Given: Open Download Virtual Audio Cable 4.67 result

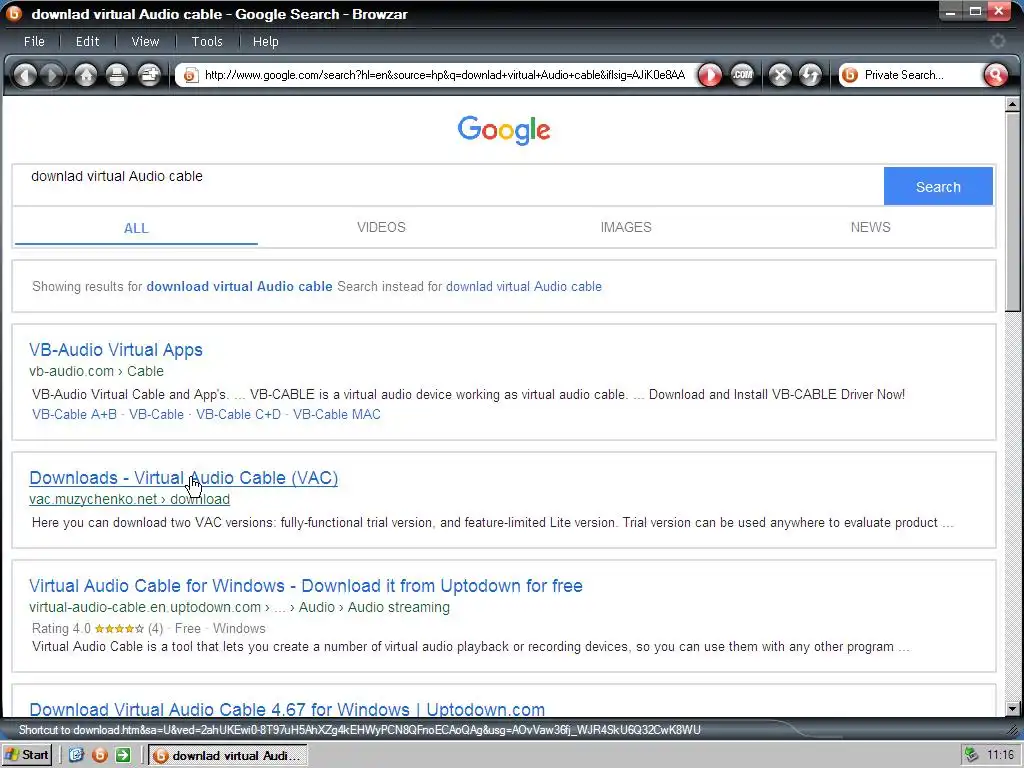Looking at the screenshot, I should tap(287, 709).
